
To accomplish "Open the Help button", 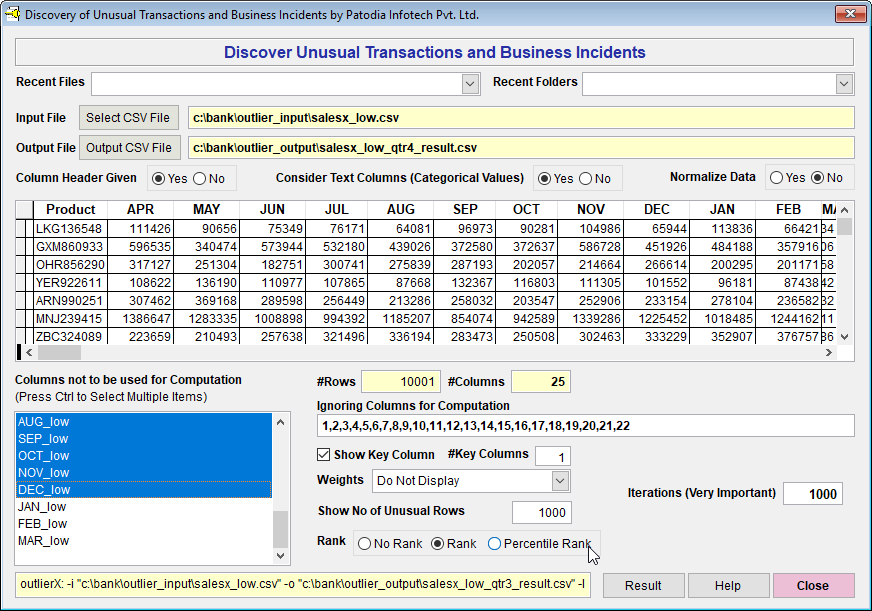I will point(728,586).
